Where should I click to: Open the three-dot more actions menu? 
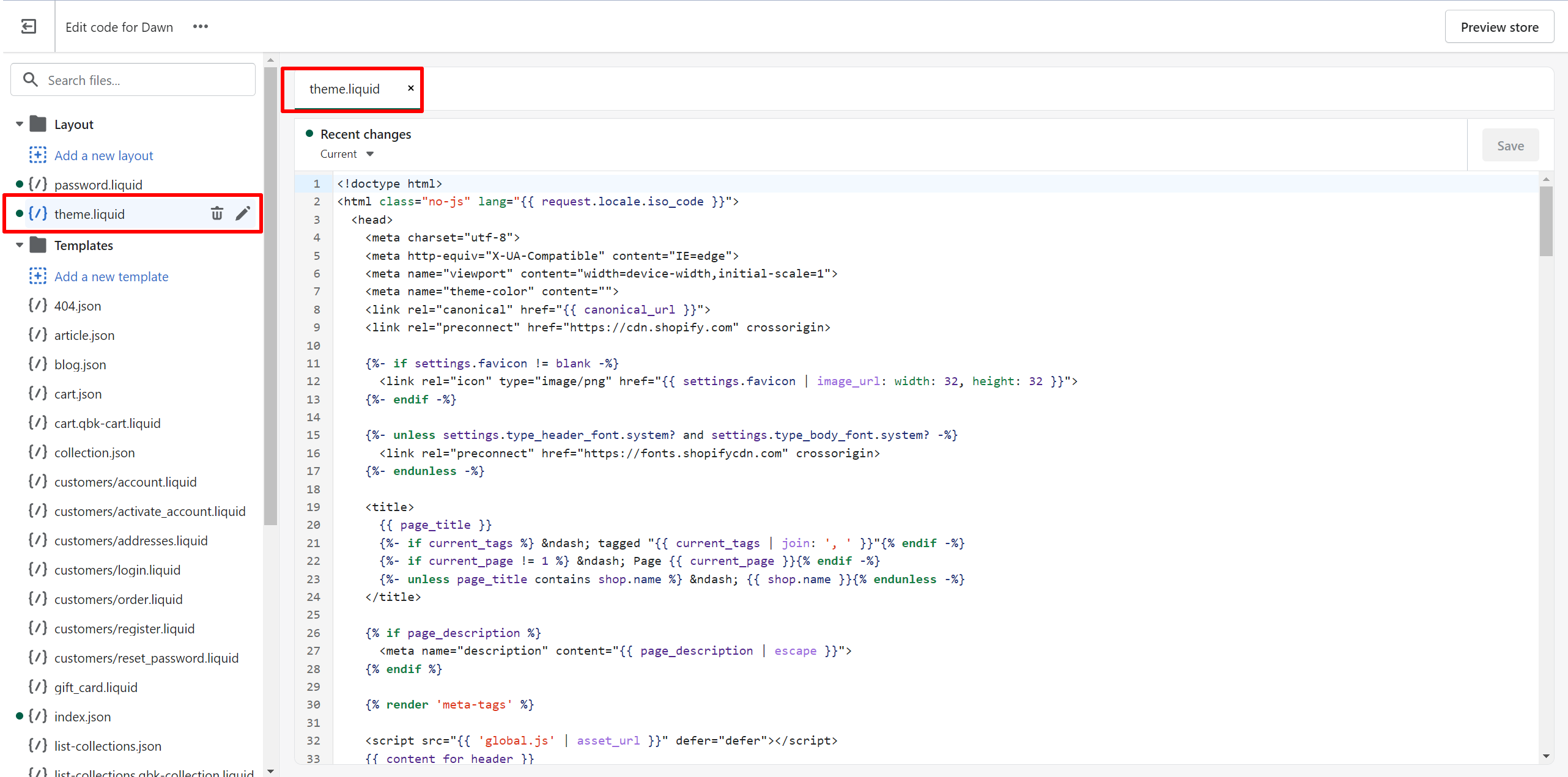[x=201, y=27]
